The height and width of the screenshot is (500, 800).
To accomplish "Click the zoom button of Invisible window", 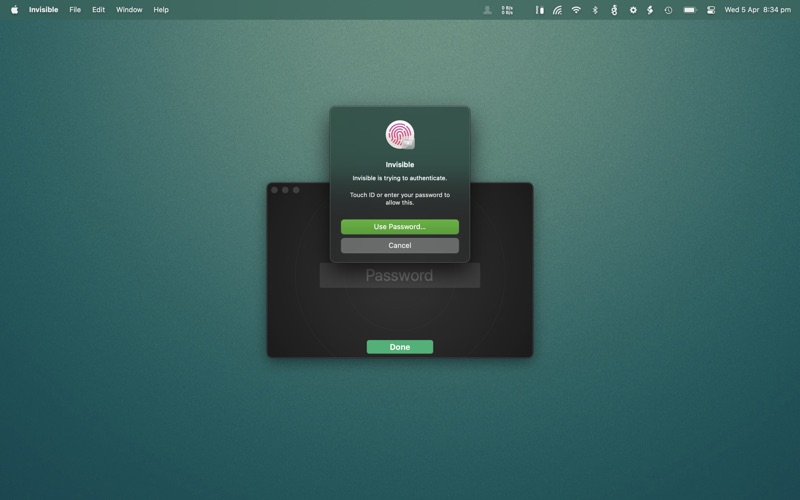I will click(296, 190).
